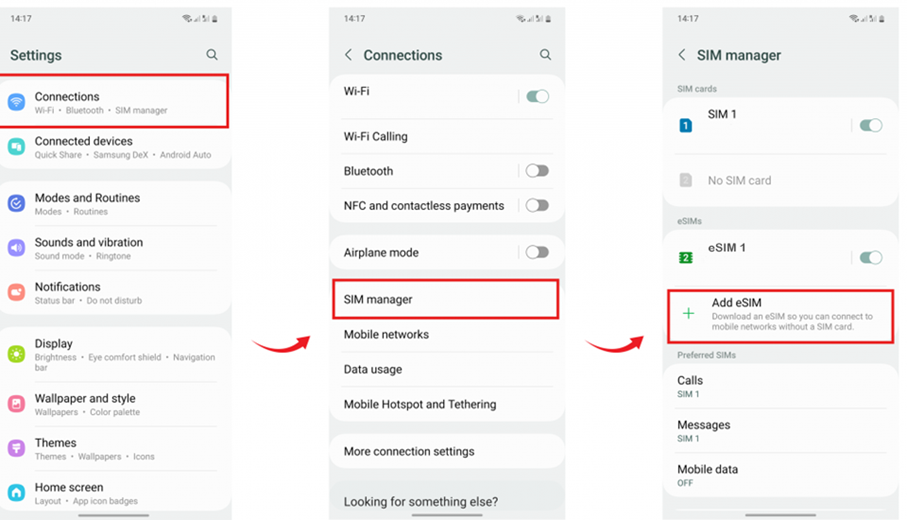Enable the Bluetooth toggle
Screen dimensions: 907x520
[537, 171]
